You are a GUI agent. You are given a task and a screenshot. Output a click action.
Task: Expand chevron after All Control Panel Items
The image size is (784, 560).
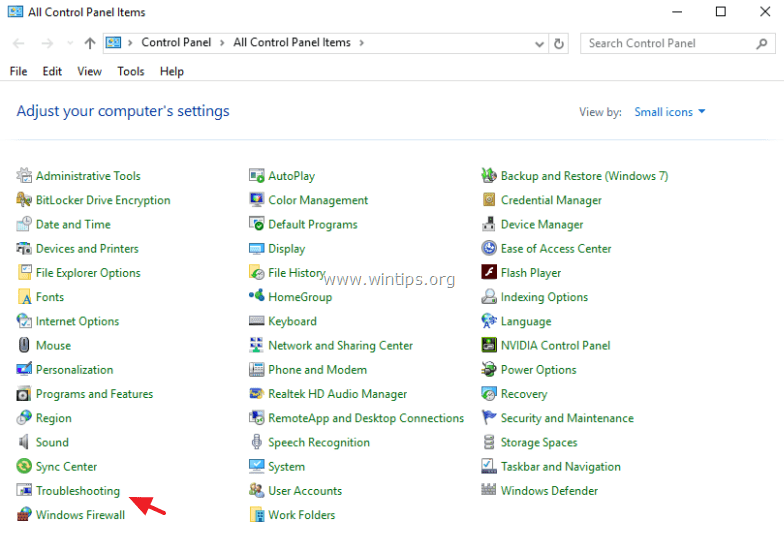362,43
